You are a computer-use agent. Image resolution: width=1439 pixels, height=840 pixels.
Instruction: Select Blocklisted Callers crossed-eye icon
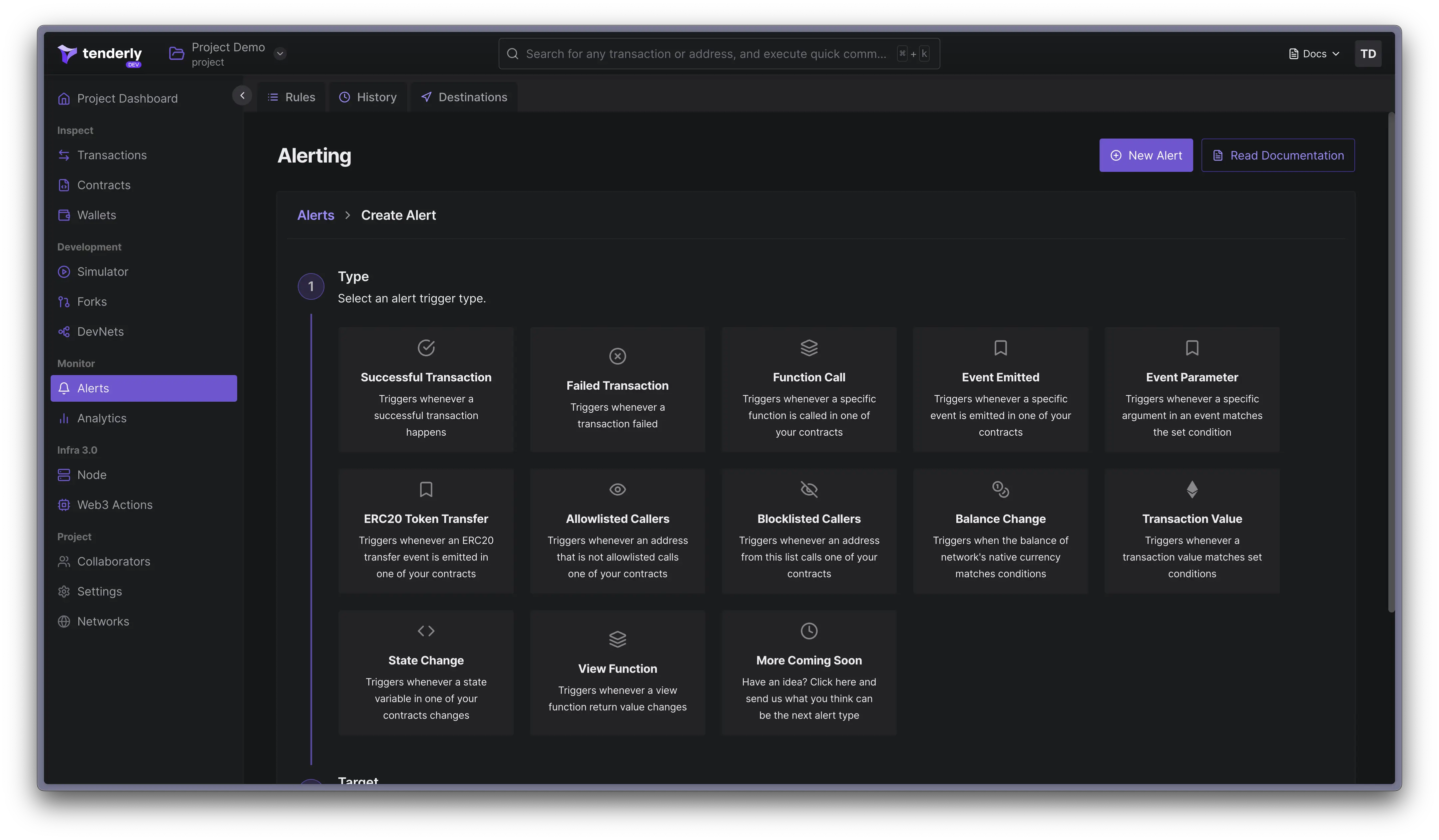[x=808, y=489]
